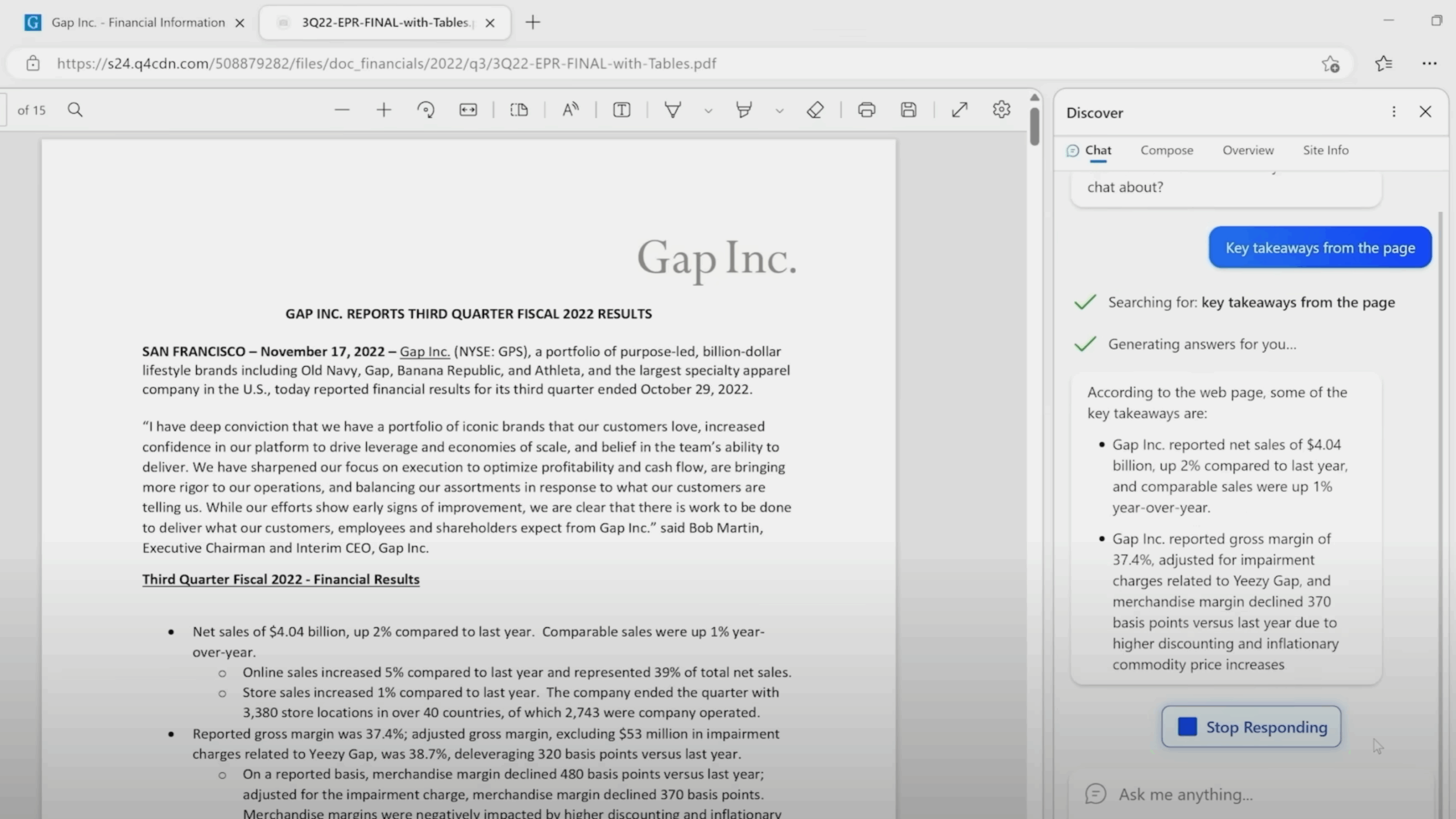View site security lock info
This screenshot has width=1456, height=819.
[33, 63]
